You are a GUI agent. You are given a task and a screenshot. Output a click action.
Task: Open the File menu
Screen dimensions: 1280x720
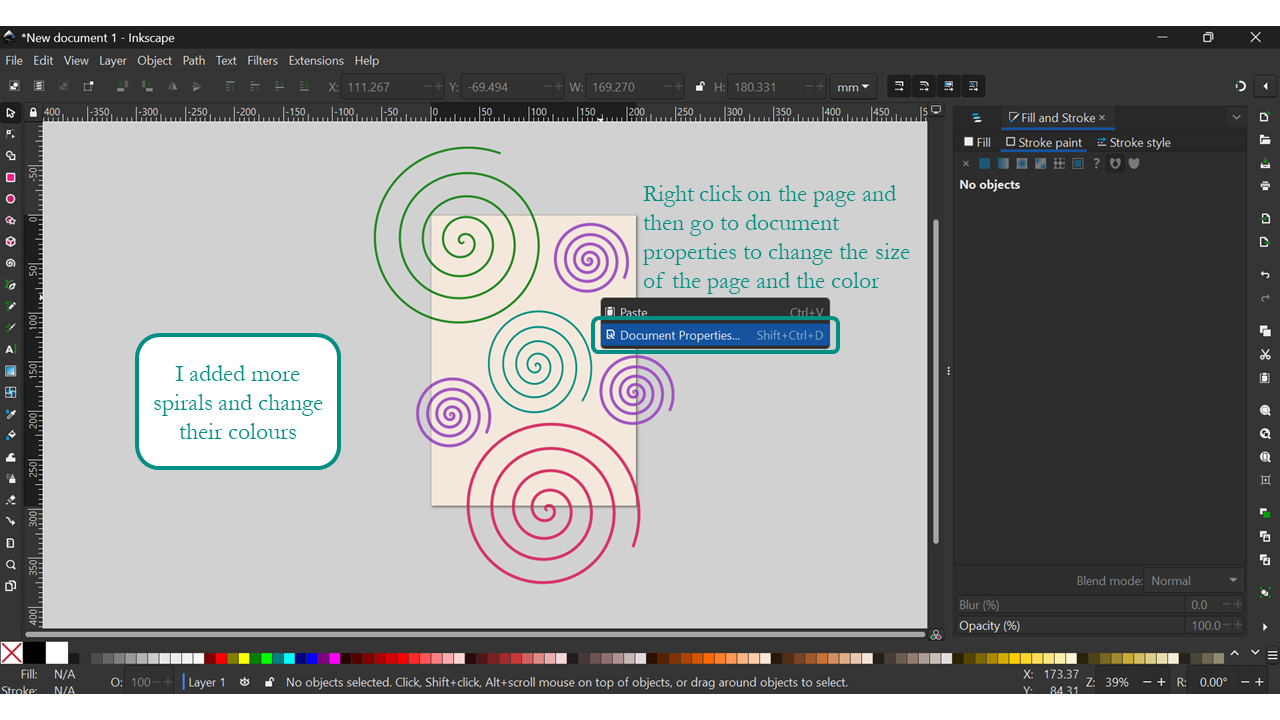pos(14,61)
